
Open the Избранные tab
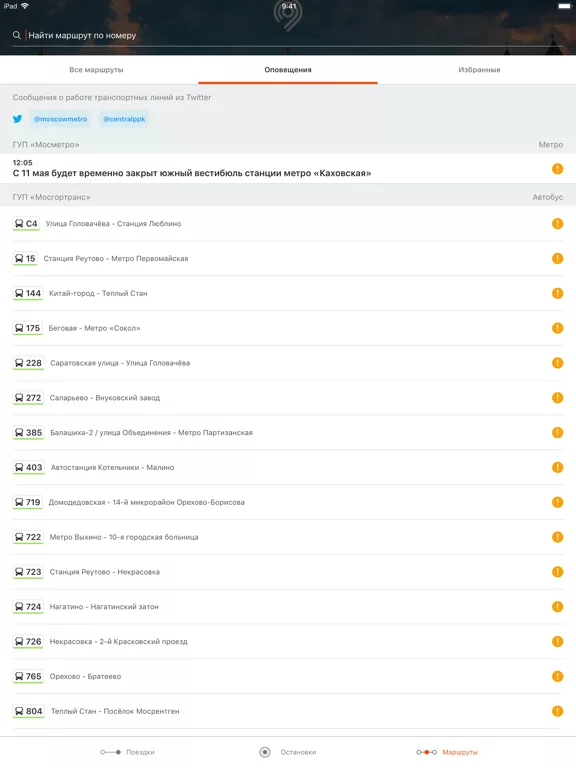point(480,70)
